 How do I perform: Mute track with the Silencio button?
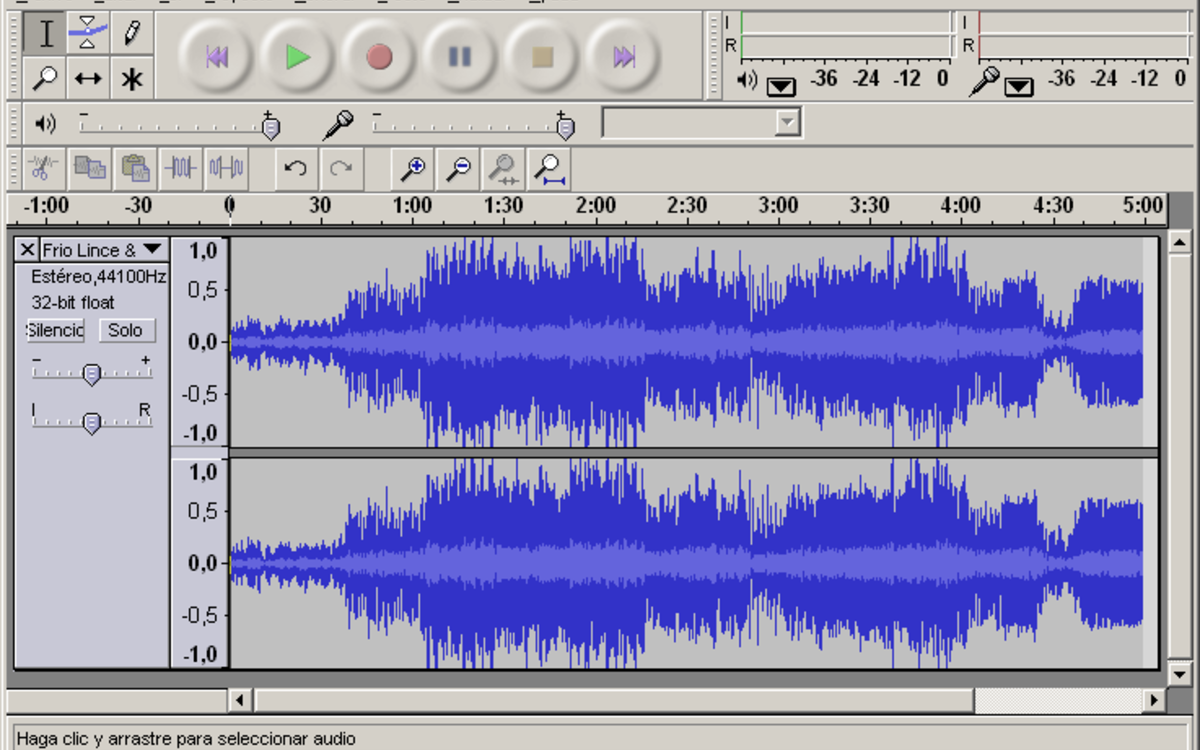tap(56, 330)
